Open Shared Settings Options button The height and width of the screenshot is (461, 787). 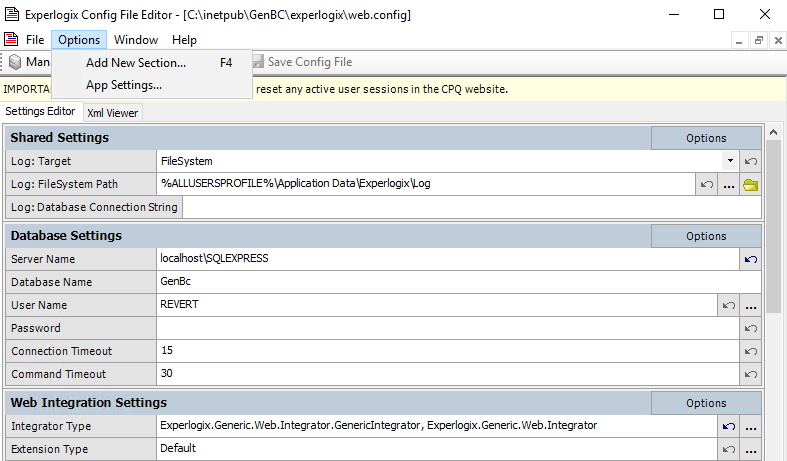[x=706, y=138]
